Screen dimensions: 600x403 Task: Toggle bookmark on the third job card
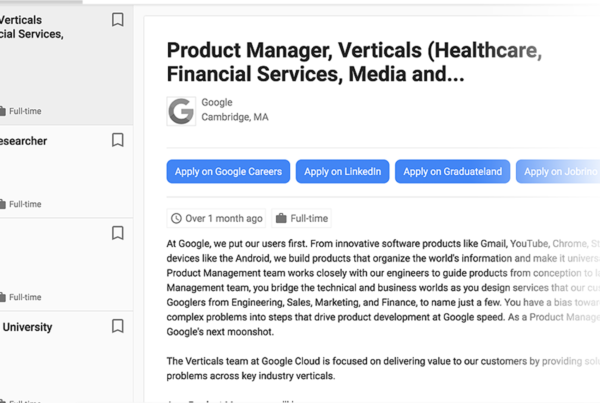click(117, 233)
